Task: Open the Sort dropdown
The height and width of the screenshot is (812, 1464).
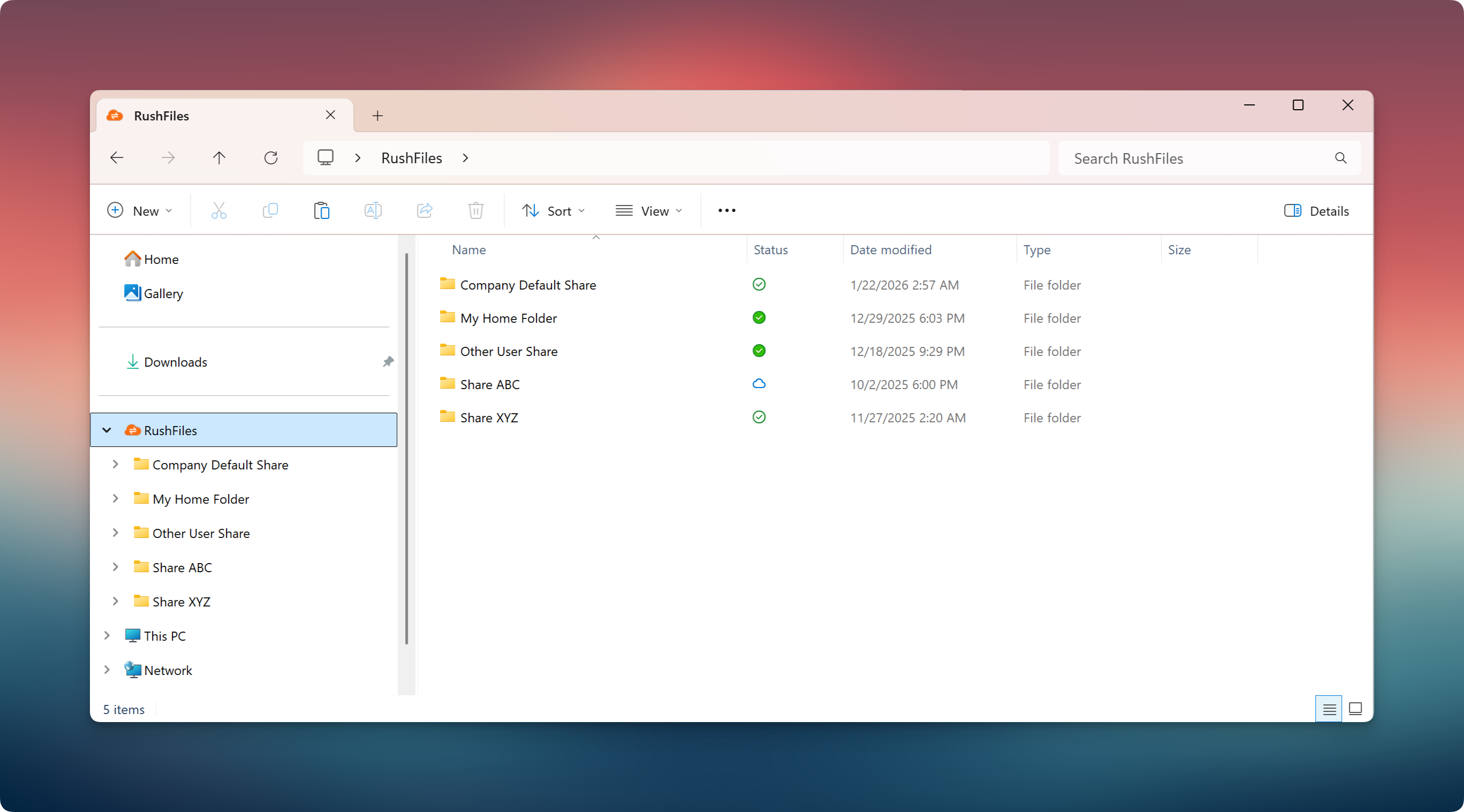Action: tap(553, 211)
